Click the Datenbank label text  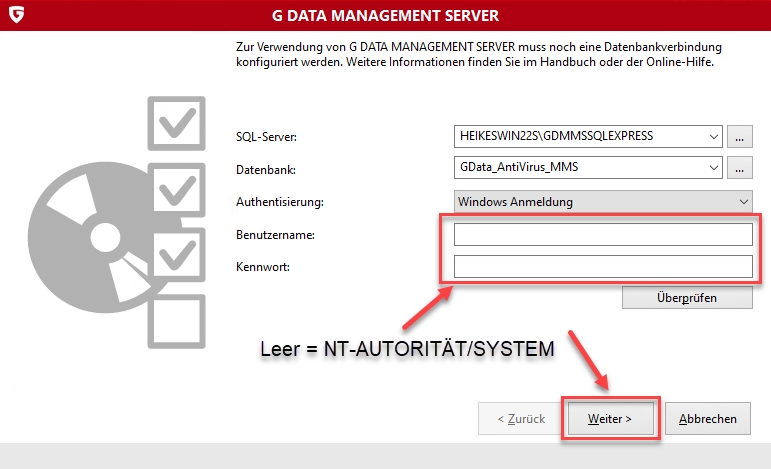tap(266, 170)
